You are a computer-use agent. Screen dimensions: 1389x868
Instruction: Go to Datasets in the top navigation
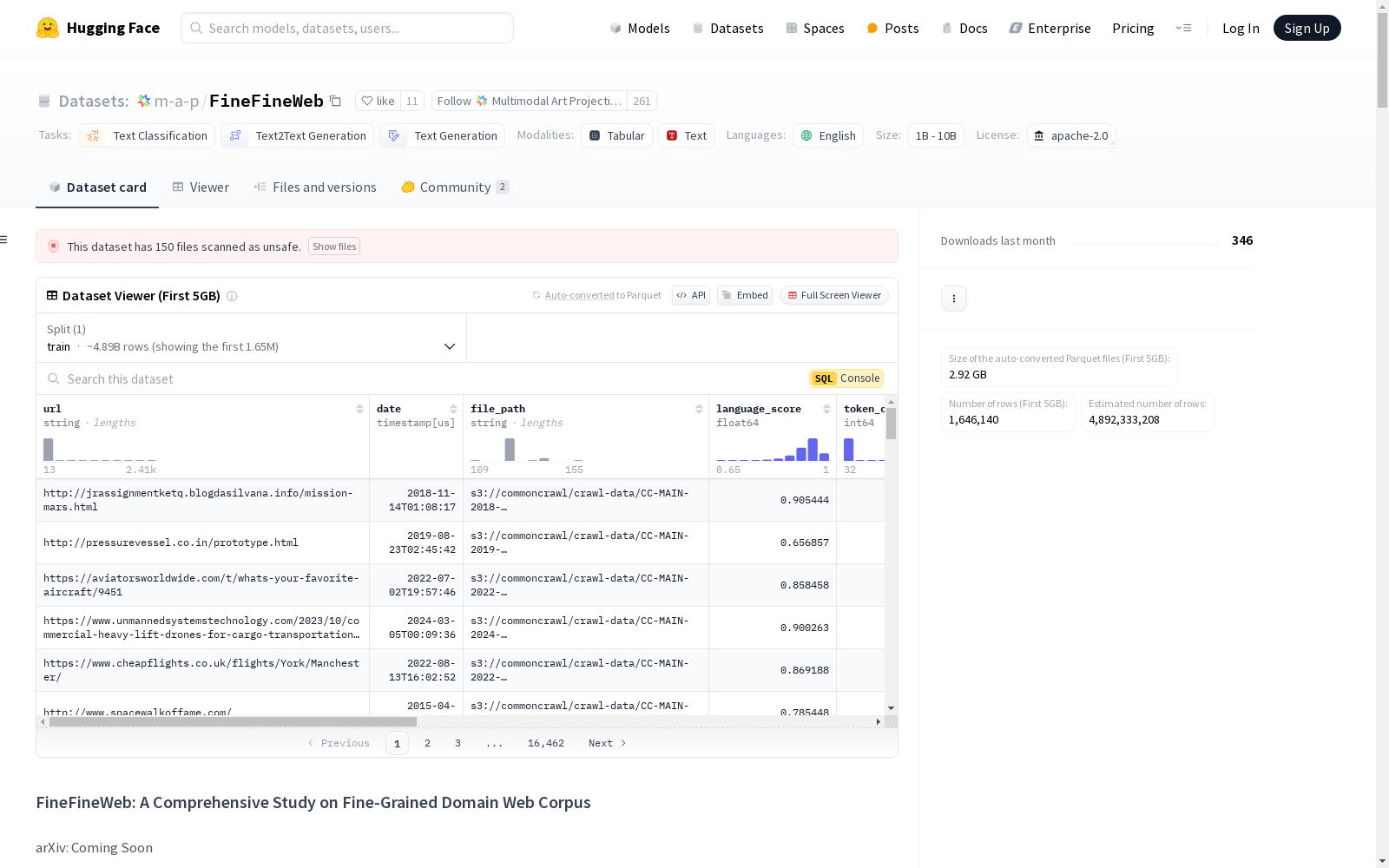click(x=727, y=28)
